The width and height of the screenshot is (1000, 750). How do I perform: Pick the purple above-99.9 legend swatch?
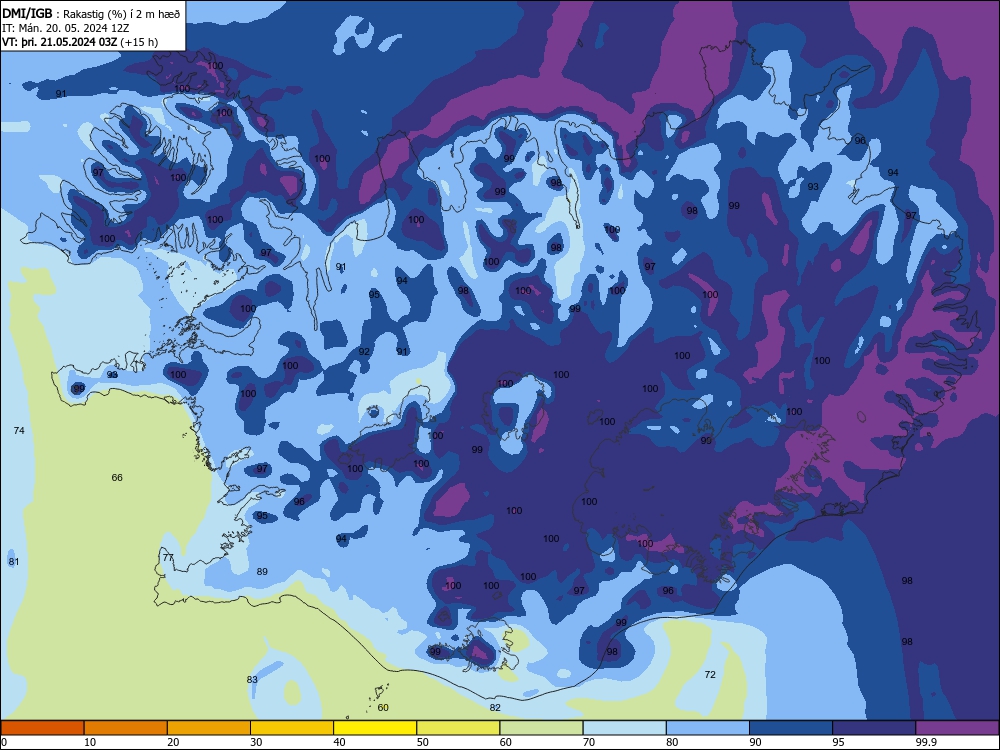point(957,728)
